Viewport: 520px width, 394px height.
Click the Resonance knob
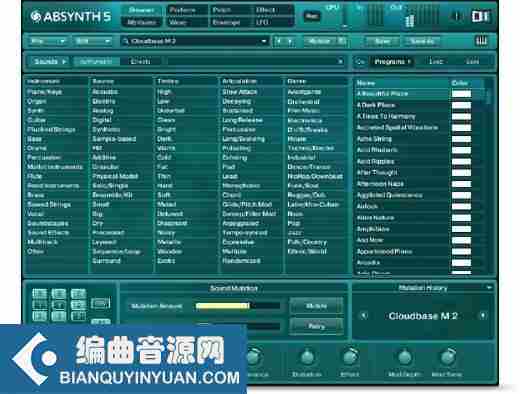coord(254,357)
